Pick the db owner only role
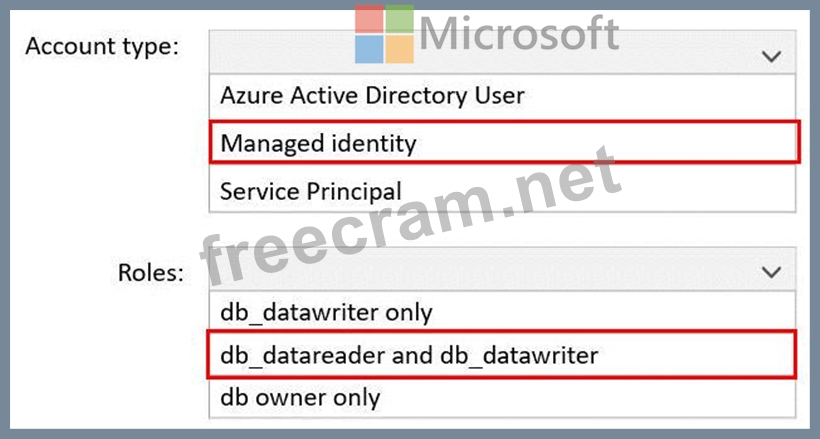 point(300,397)
